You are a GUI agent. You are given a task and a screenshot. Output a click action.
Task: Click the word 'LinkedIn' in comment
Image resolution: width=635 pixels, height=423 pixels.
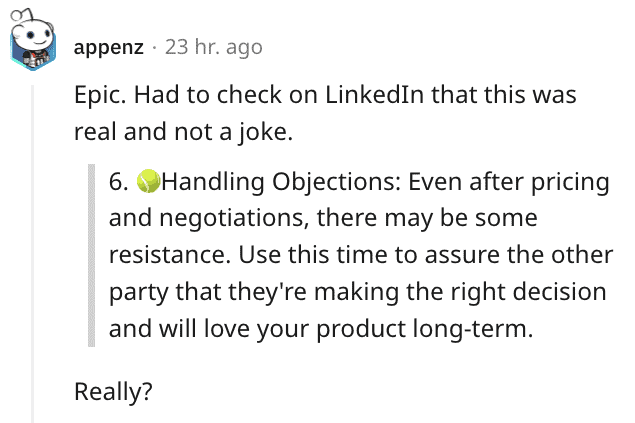tap(374, 95)
